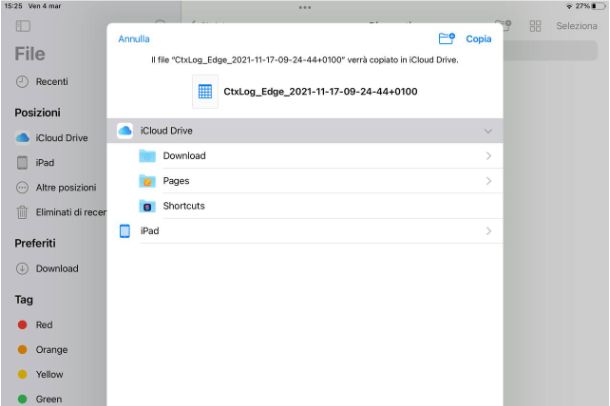This screenshot has width=610, height=406.
Task: Tap the battery indicator in status bar
Action: point(599,6)
